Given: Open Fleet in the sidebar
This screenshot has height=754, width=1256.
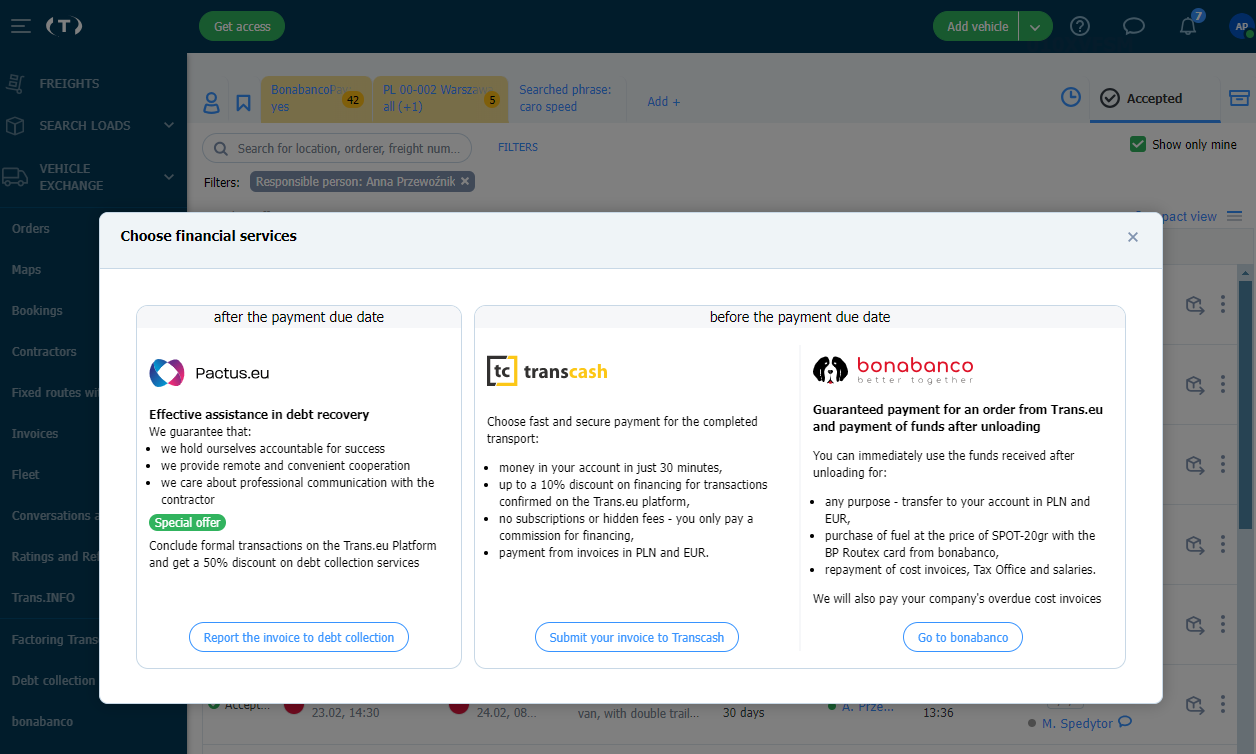Looking at the screenshot, I should (x=25, y=474).
